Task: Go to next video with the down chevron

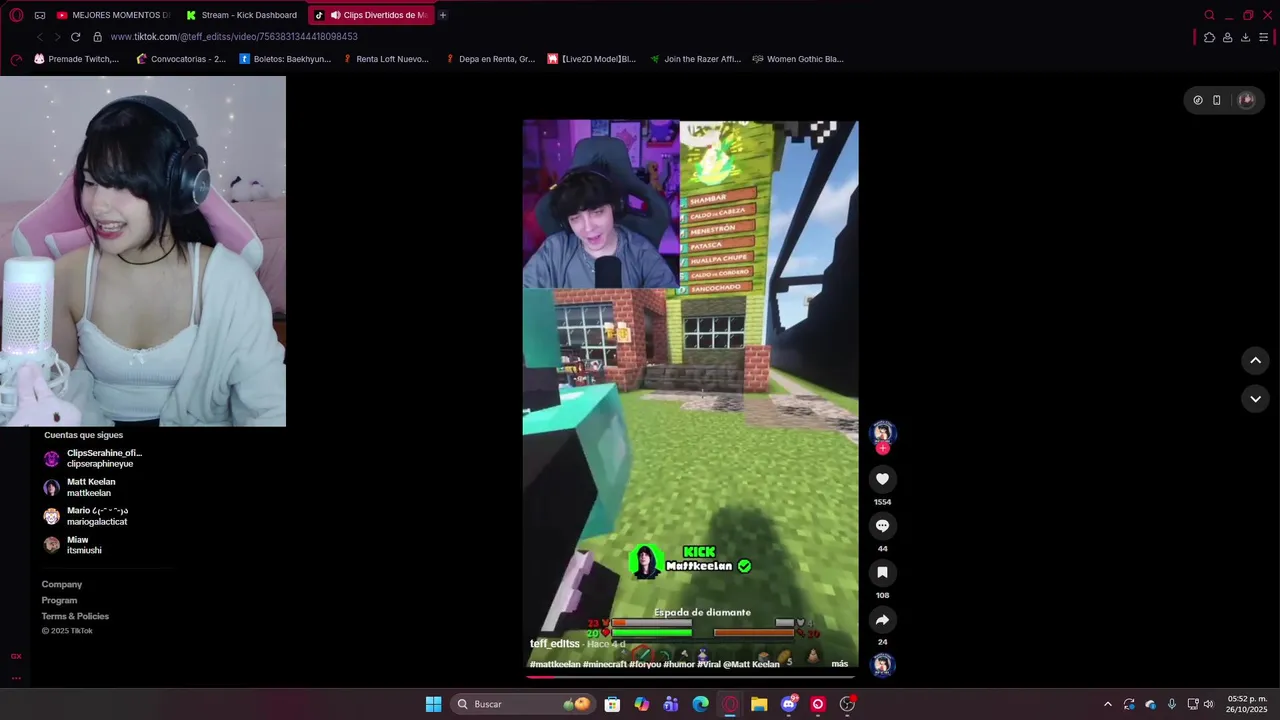Action: pos(1255,399)
